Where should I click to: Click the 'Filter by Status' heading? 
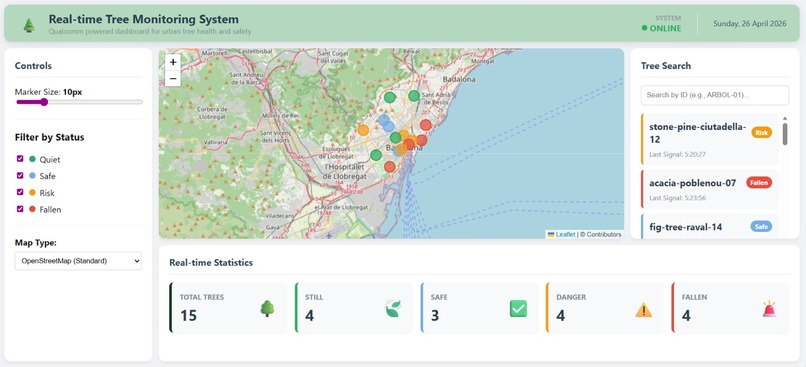coord(49,137)
